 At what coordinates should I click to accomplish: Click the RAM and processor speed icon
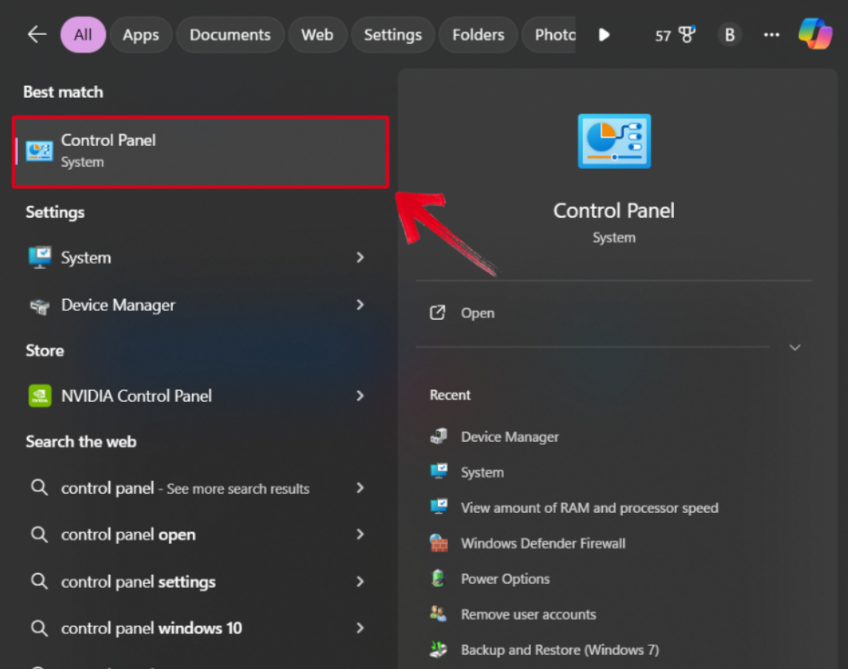tap(439, 507)
